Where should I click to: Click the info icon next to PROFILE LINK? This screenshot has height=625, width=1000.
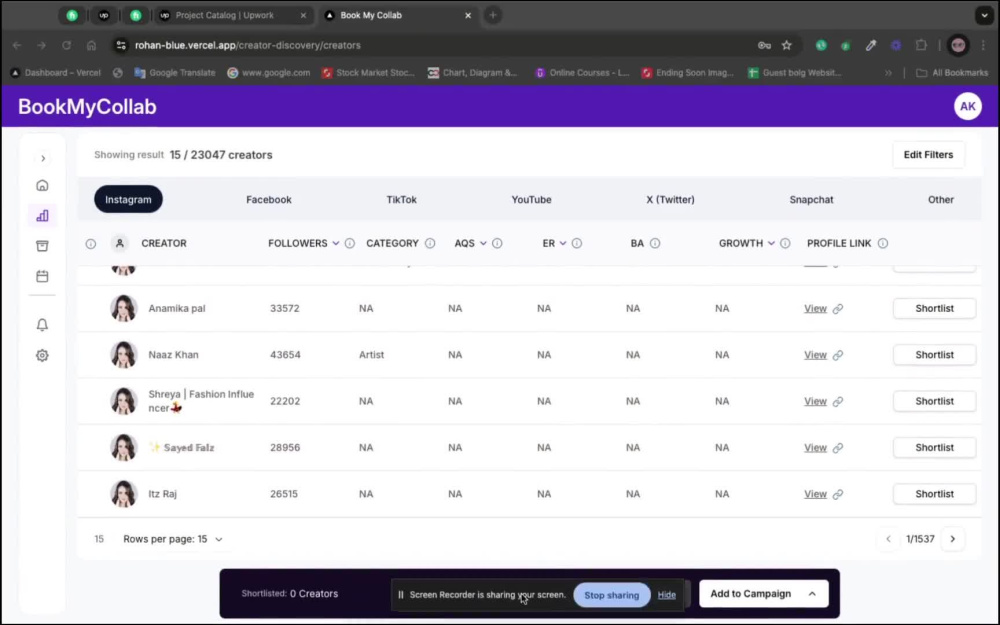click(x=883, y=243)
